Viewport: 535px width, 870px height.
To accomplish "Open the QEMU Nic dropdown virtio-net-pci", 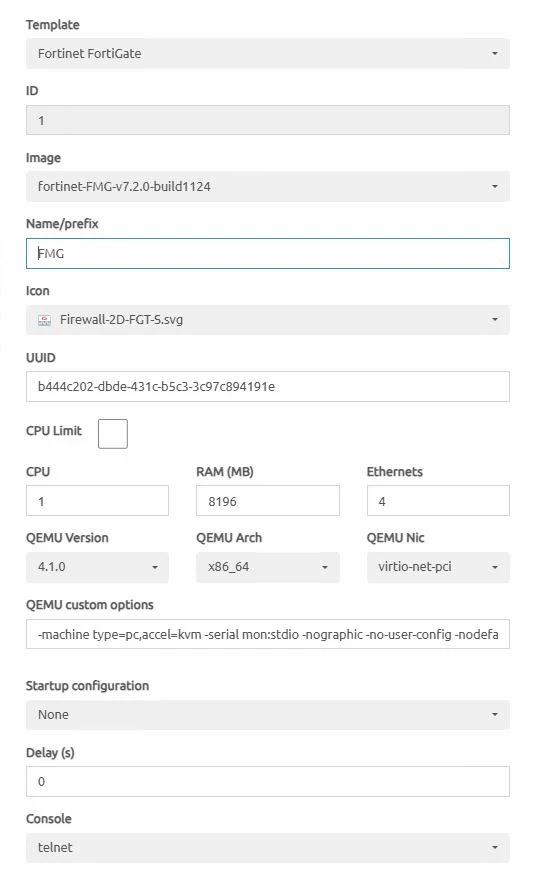I will pos(438,567).
